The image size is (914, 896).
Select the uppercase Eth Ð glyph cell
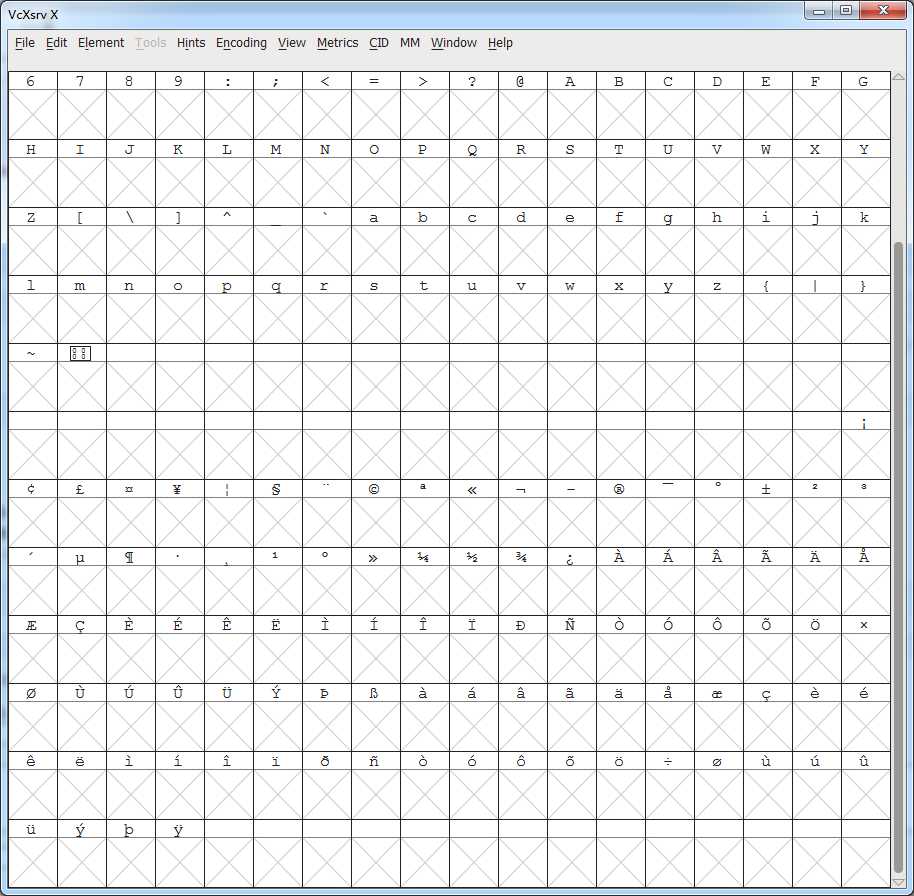[x=523, y=650]
